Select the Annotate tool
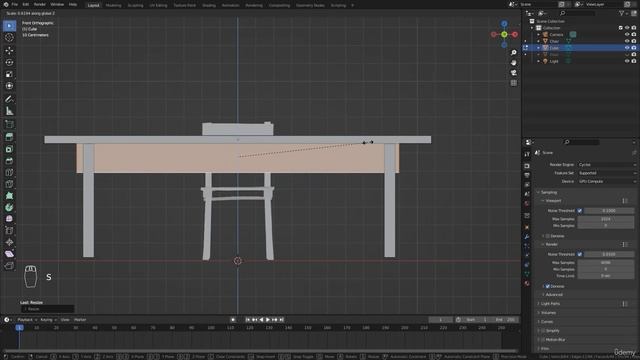The width and height of the screenshot is (640, 360). coord(9,99)
